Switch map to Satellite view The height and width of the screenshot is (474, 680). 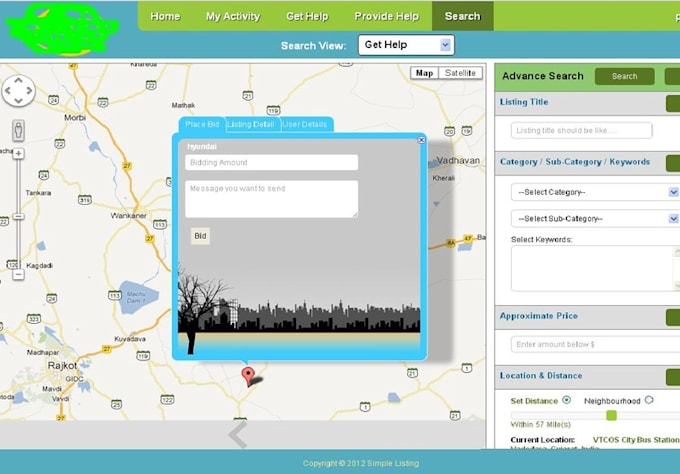coord(460,73)
